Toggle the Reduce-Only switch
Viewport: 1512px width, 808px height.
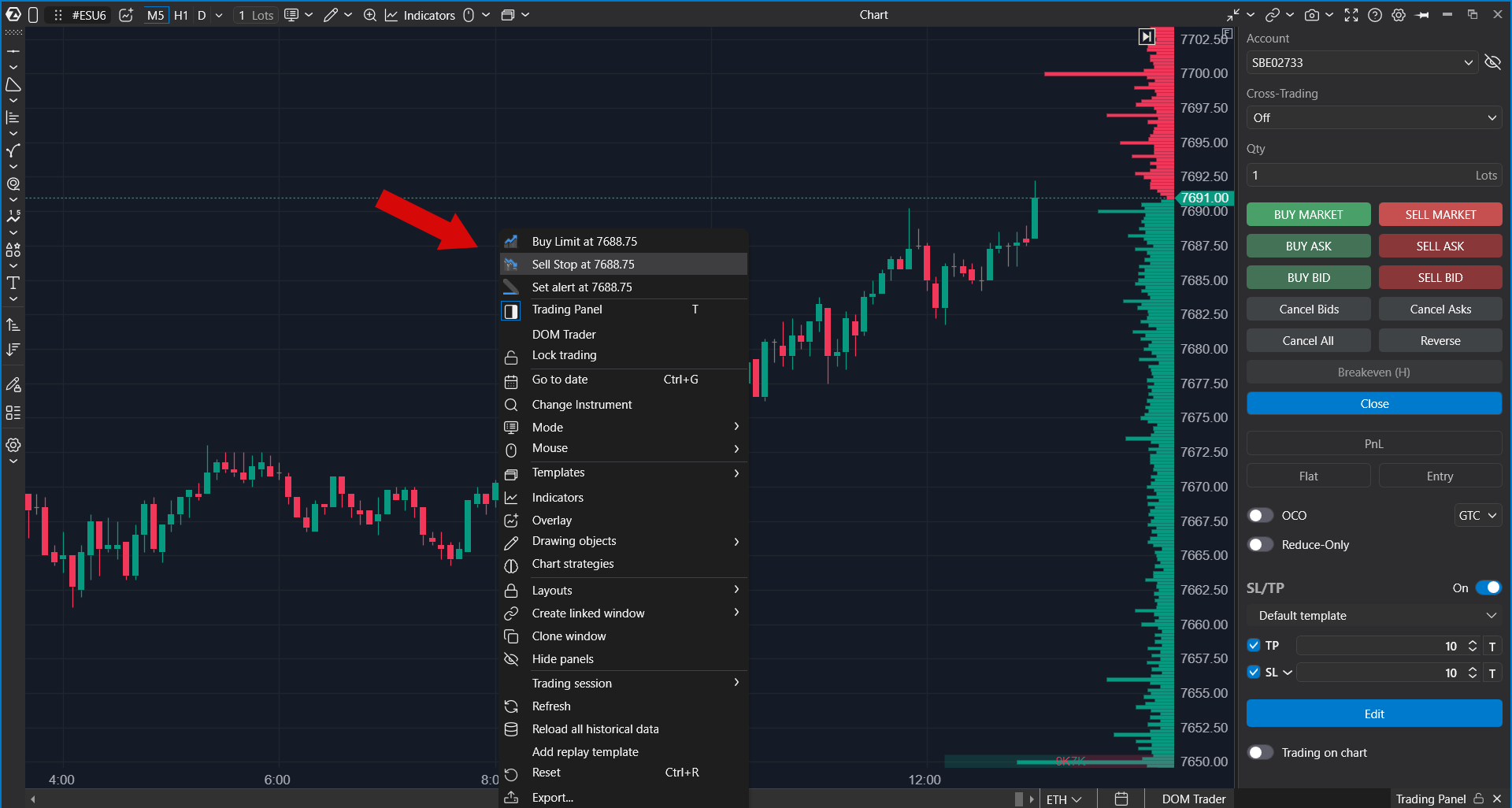pos(1260,544)
